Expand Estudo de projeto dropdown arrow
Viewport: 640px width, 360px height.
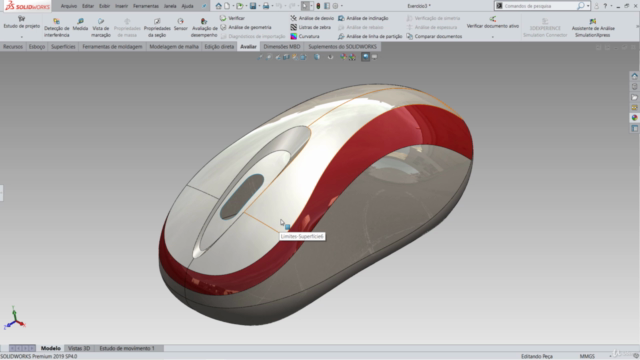click(x=22, y=37)
